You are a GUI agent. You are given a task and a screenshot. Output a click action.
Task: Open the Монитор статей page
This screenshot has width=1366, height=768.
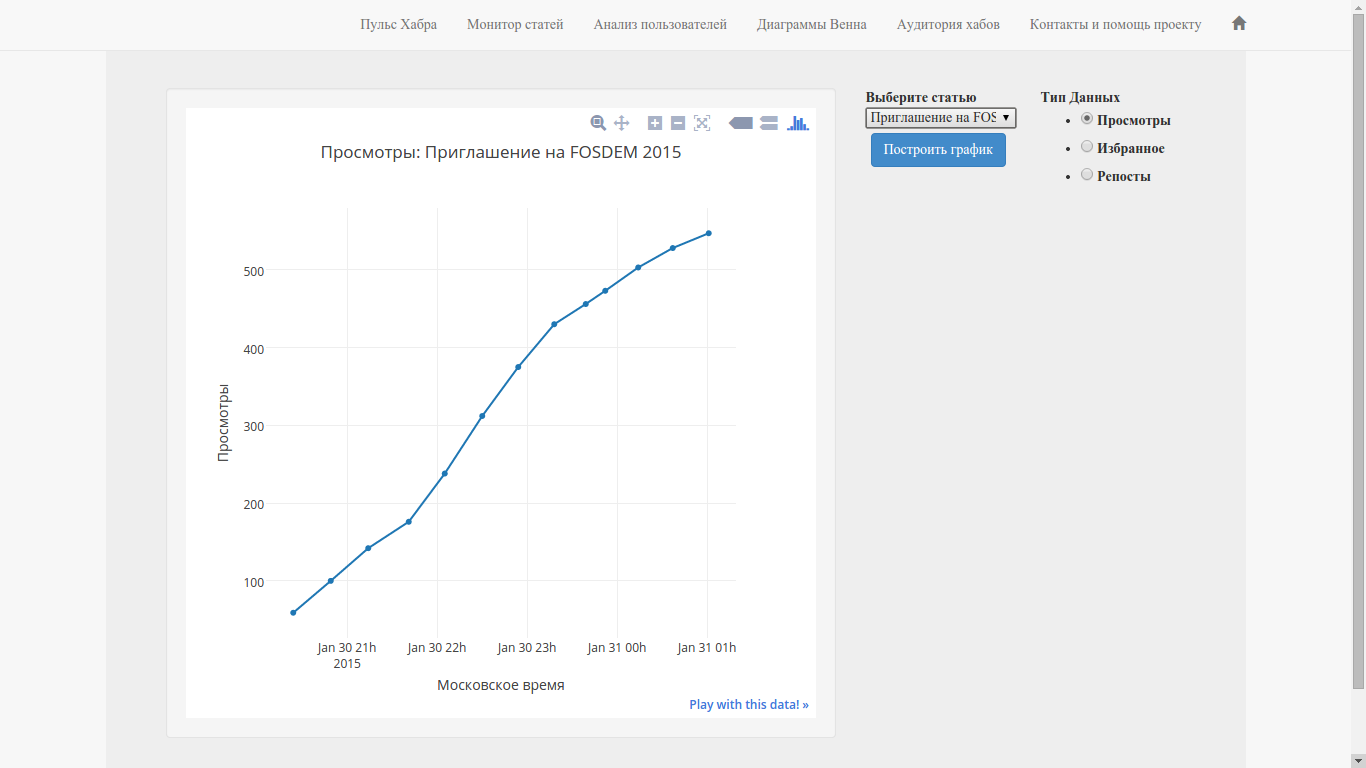click(515, 24)
